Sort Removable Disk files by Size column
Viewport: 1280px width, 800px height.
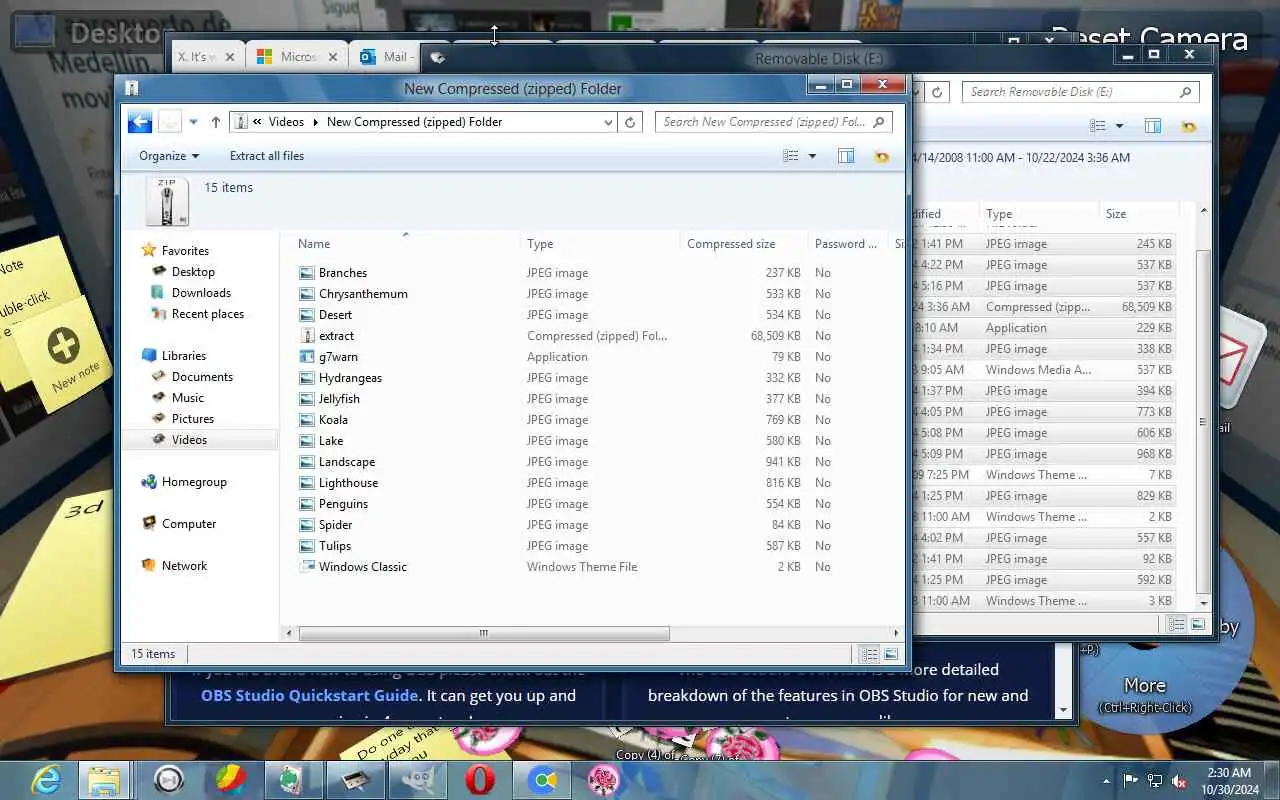(1116, 214)
